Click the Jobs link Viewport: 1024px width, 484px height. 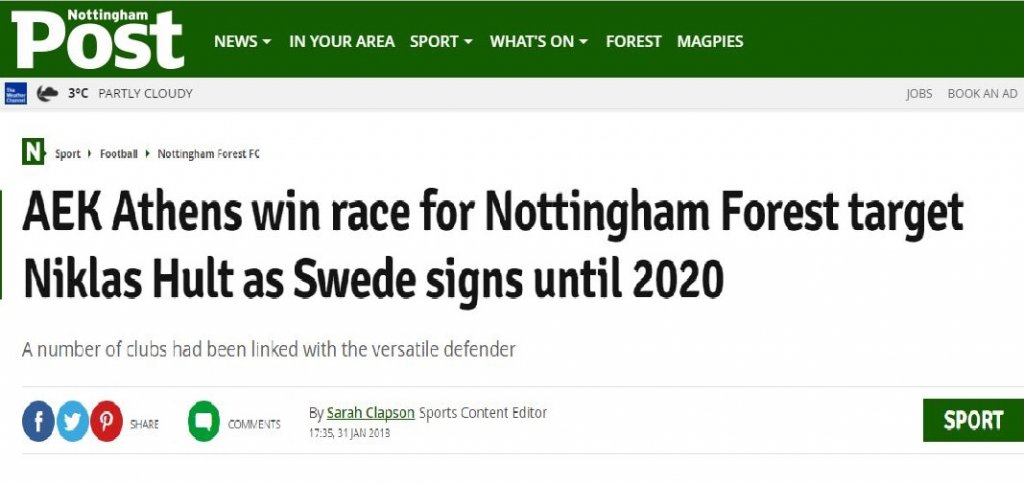pos(919,94)
